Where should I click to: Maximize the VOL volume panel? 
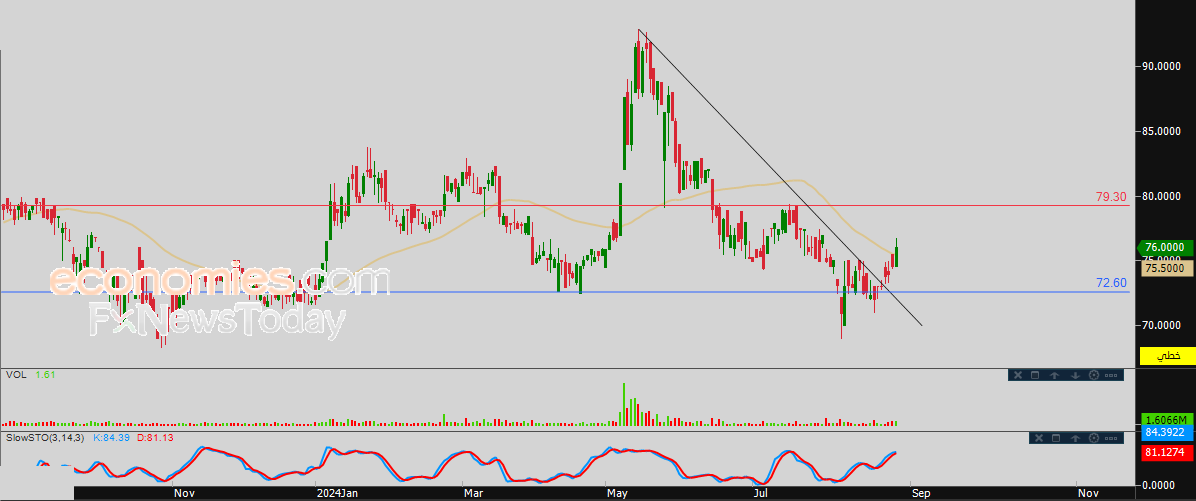click(1035, 375)
